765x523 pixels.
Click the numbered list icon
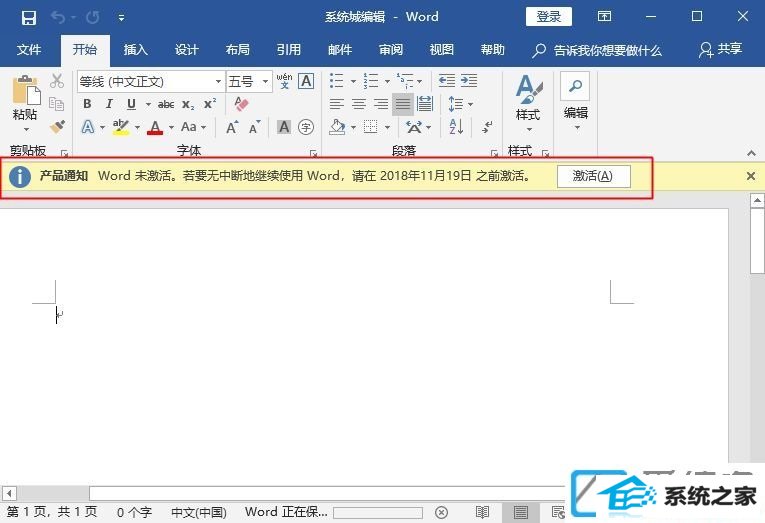[x=371, y=80]
